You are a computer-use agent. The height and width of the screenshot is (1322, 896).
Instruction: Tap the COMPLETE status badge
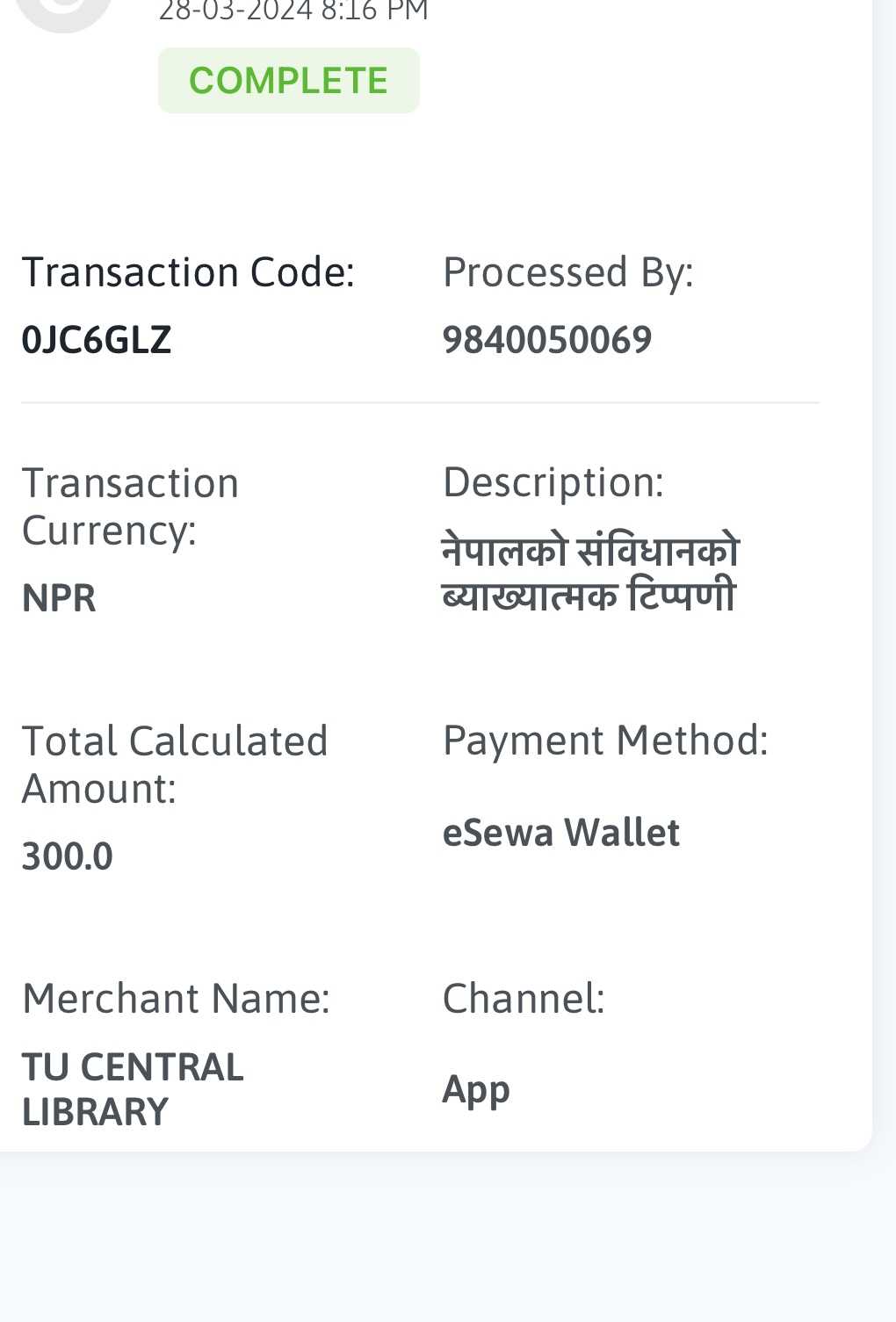click(289, 80)
